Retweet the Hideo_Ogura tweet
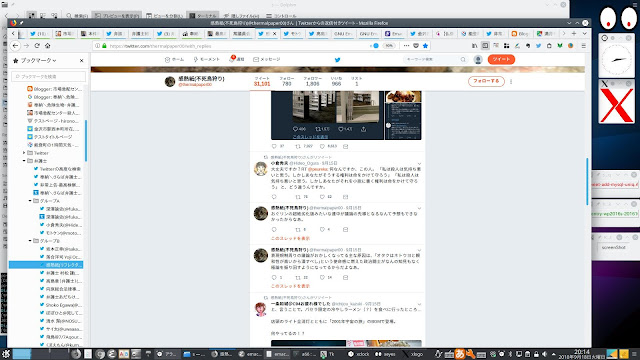The image size is (640, 360). click(x=298, y=197)
